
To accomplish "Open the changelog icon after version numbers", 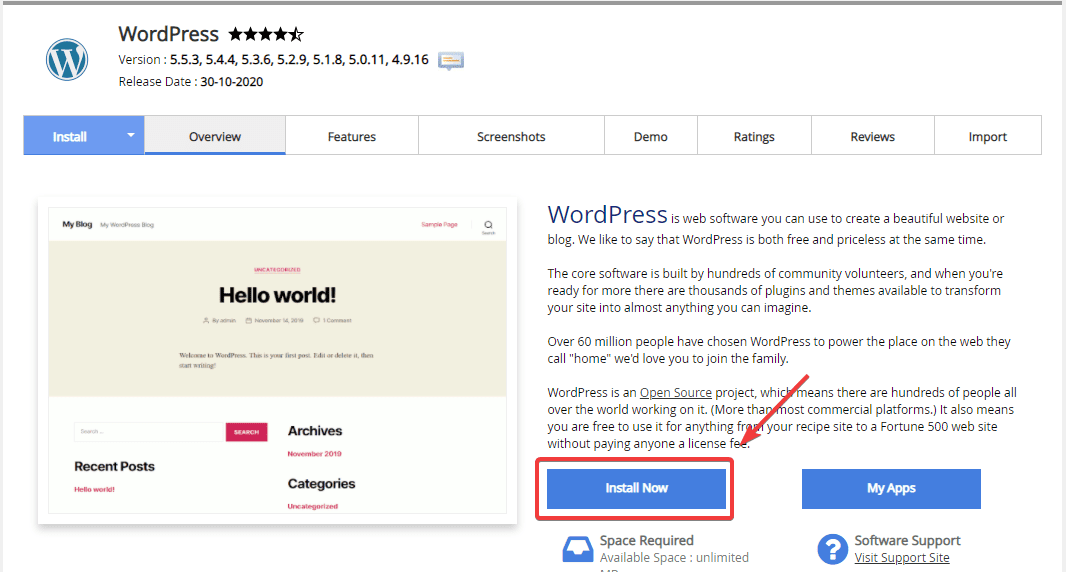I will [x=451, y=61].
